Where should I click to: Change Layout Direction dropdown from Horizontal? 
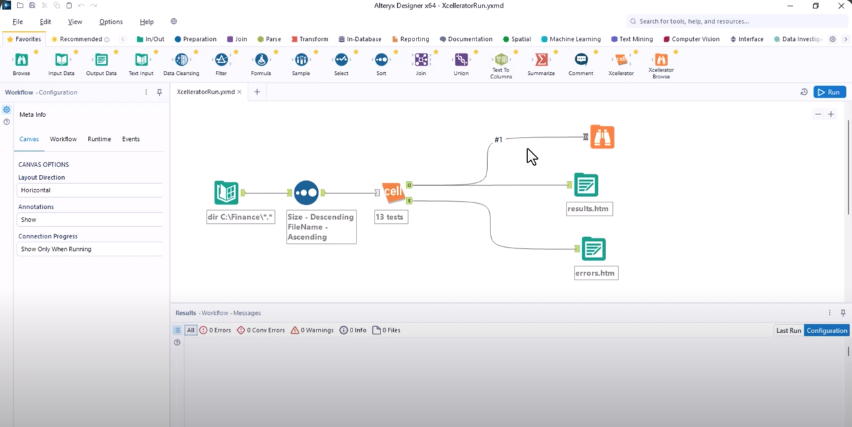(90, 190)
